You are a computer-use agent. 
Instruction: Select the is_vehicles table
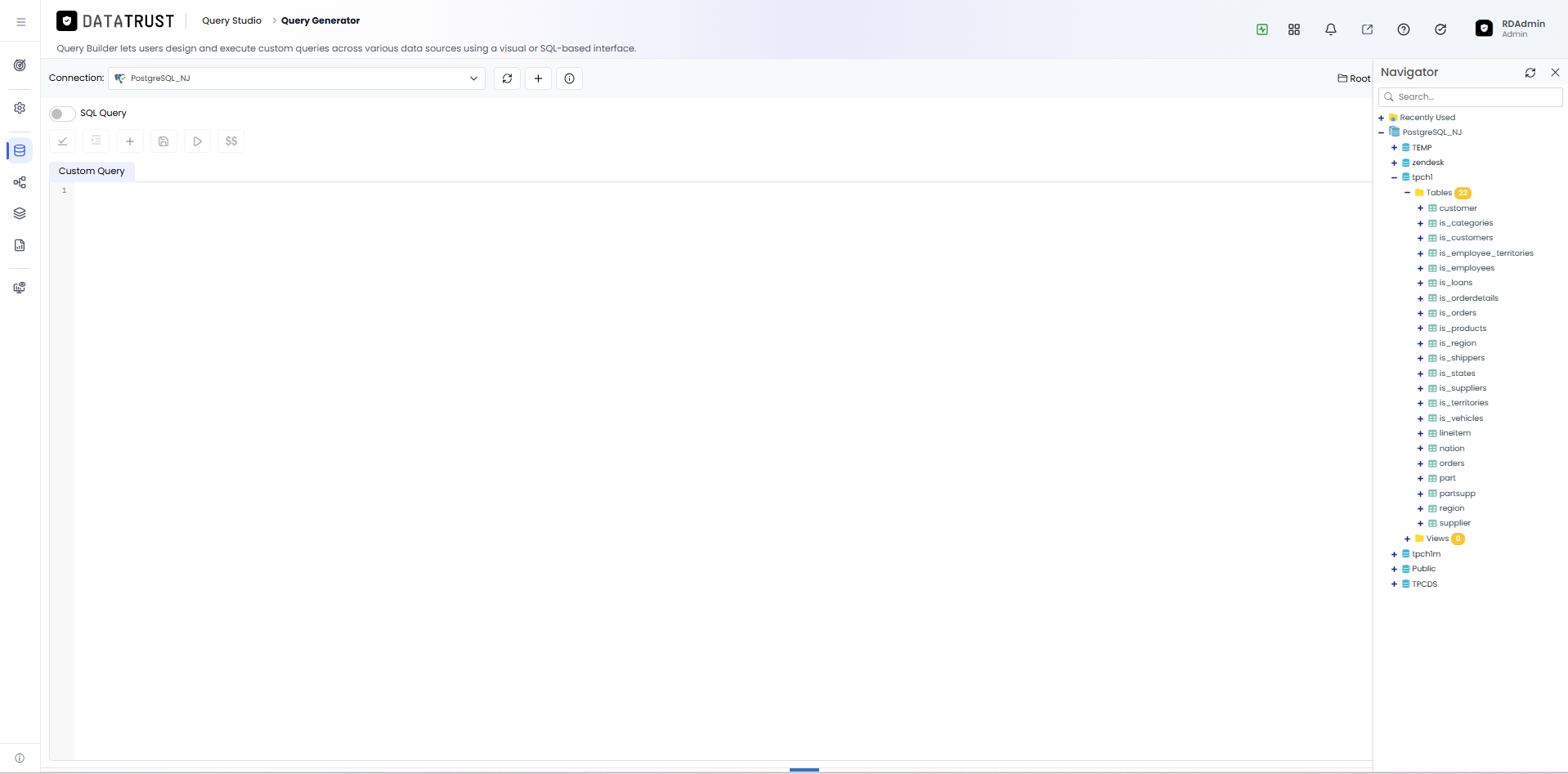click(x=1461, y=418)
